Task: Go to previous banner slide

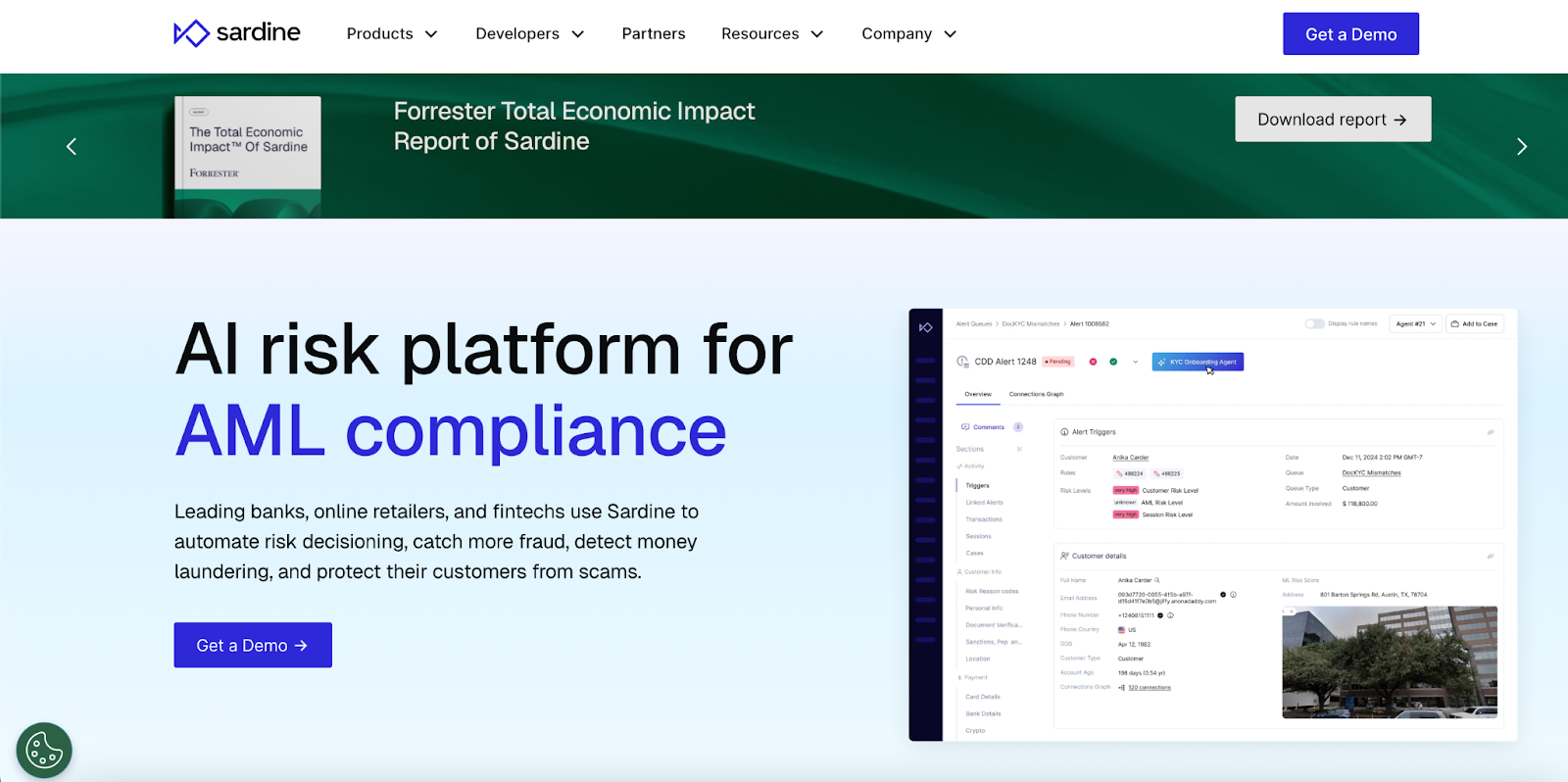Action: [72, 147]
